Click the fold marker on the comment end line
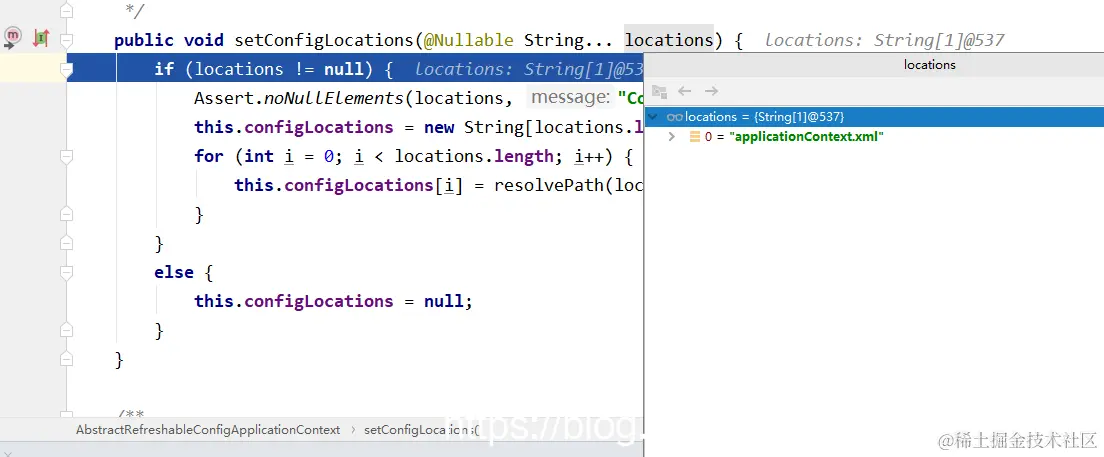 click(66, 10)
